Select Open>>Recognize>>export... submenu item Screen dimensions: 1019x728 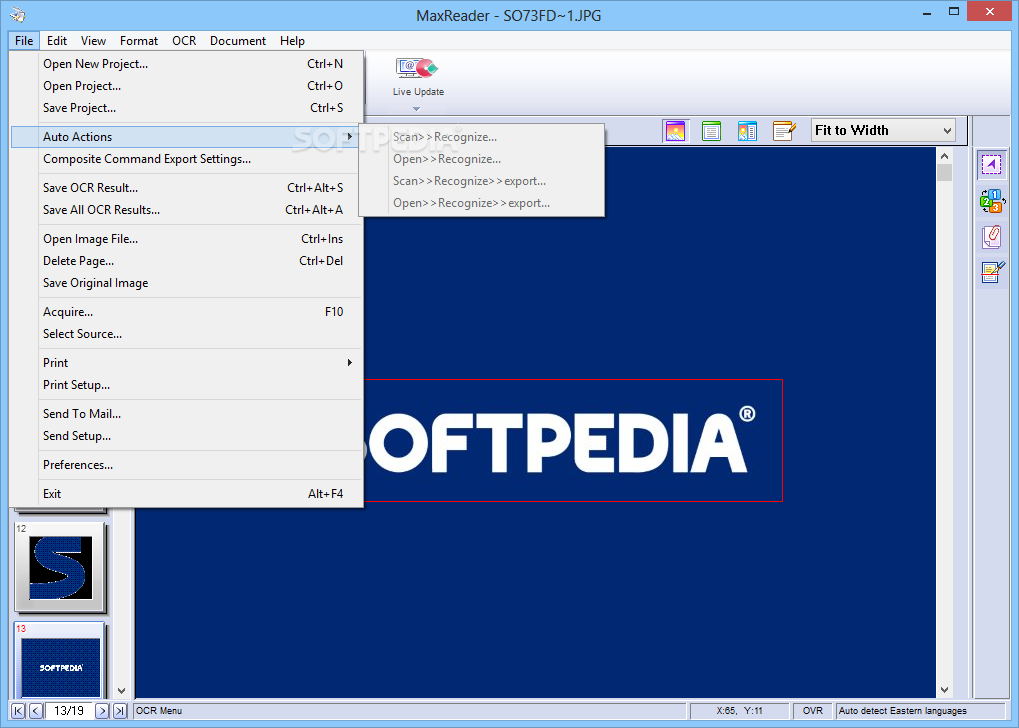click(482, 203)
